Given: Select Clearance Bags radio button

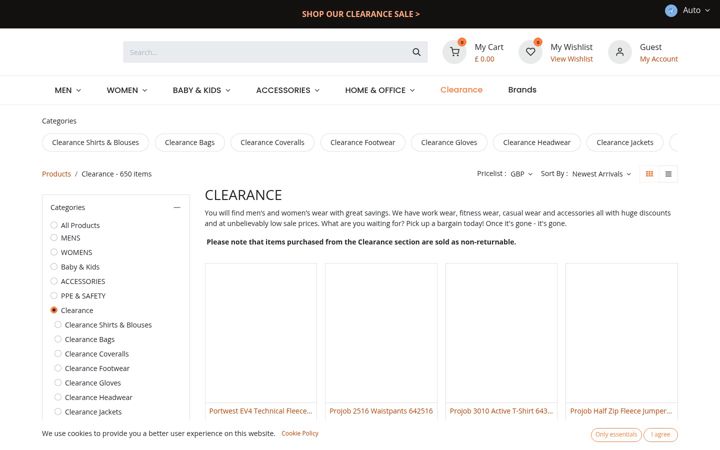Looking at the screenshot, I should (58, 339).
